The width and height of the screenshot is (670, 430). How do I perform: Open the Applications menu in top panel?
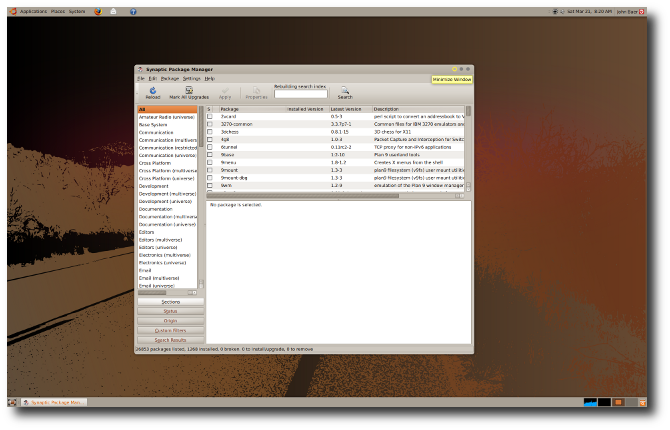point(33,12)
